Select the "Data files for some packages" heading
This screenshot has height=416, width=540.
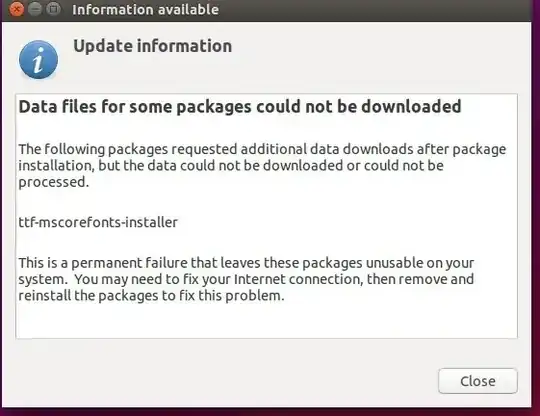click(x=240, y=106)
